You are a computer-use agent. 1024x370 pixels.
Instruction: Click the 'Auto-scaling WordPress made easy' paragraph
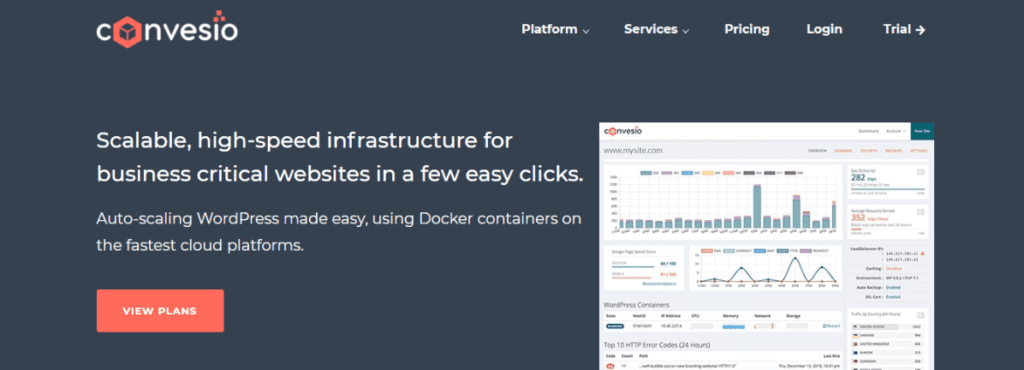click(x=338, y=232)
